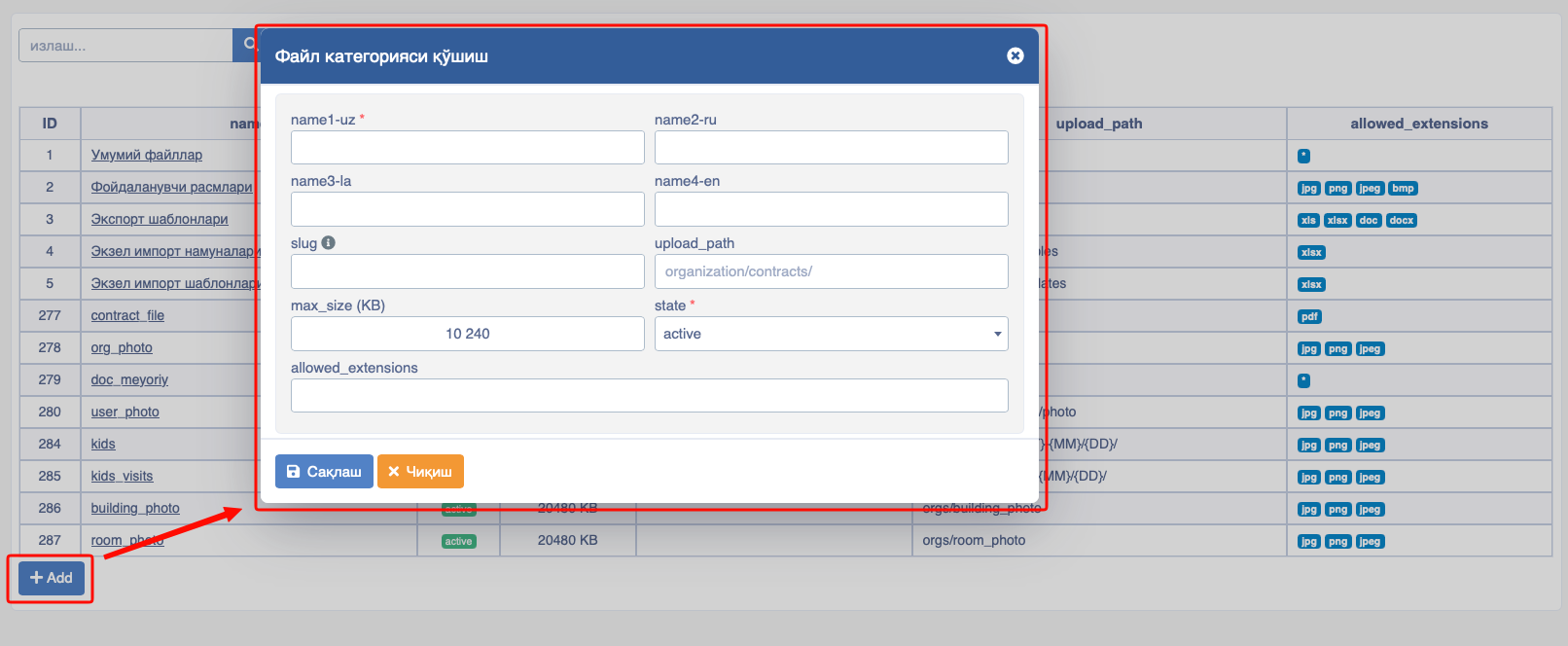Viewport: 1568px width, 646px height.
Task: Click the docx extension badge in row 3
Action: (x=1401, y=220)
